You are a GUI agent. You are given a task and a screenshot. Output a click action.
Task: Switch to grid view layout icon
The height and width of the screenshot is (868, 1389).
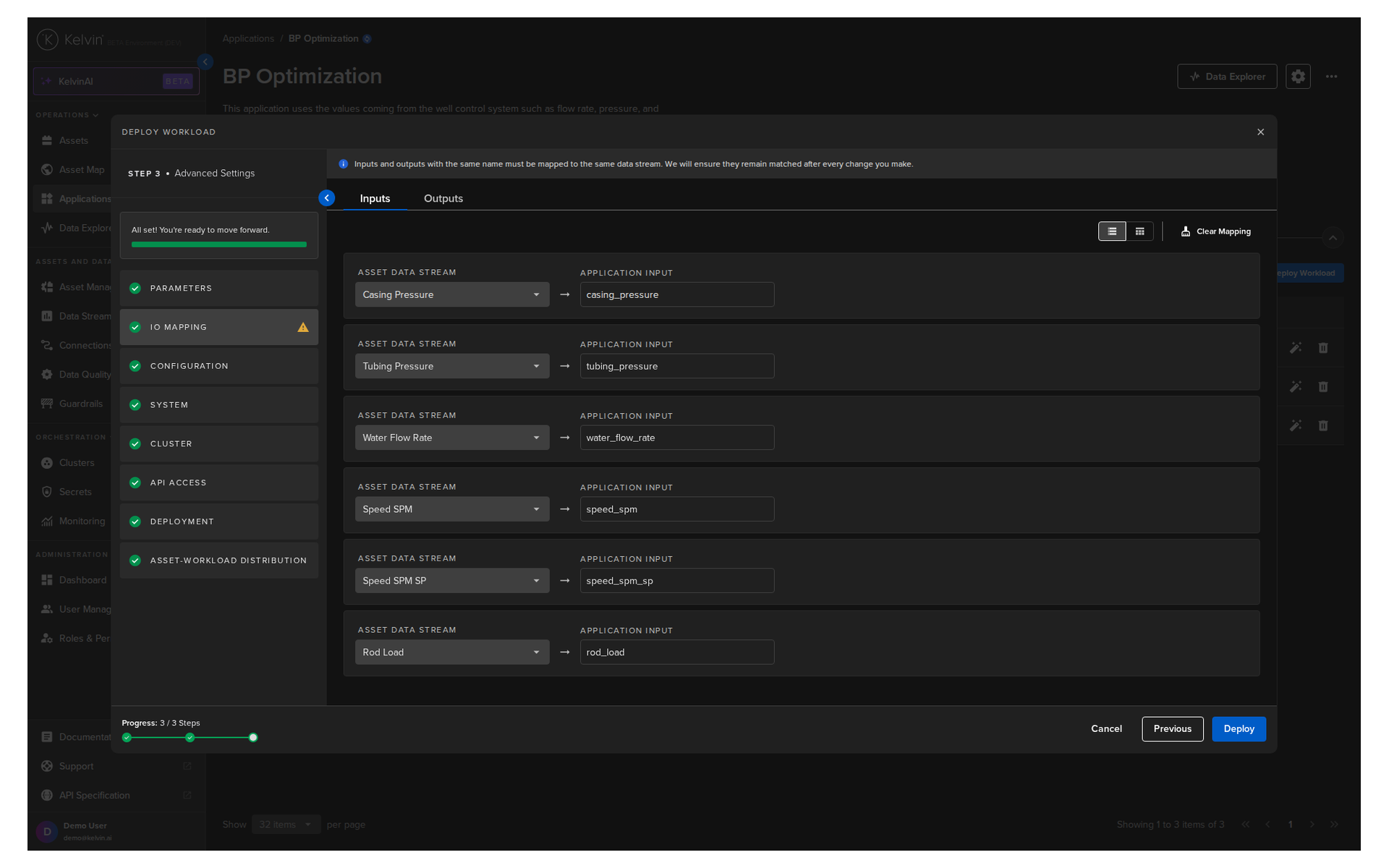tap(1139, 231)
